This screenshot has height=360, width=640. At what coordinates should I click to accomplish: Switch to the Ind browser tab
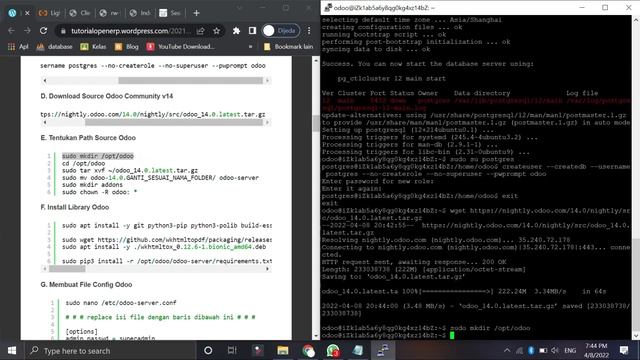pyautogui.click(x=140, y=13)
